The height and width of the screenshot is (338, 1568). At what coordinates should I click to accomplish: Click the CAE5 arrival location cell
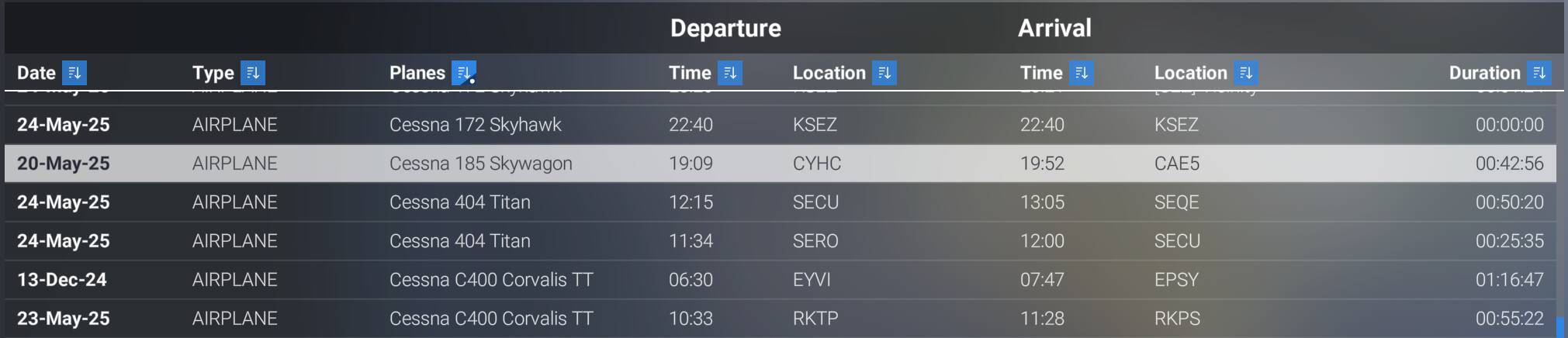pos(1176,164)
